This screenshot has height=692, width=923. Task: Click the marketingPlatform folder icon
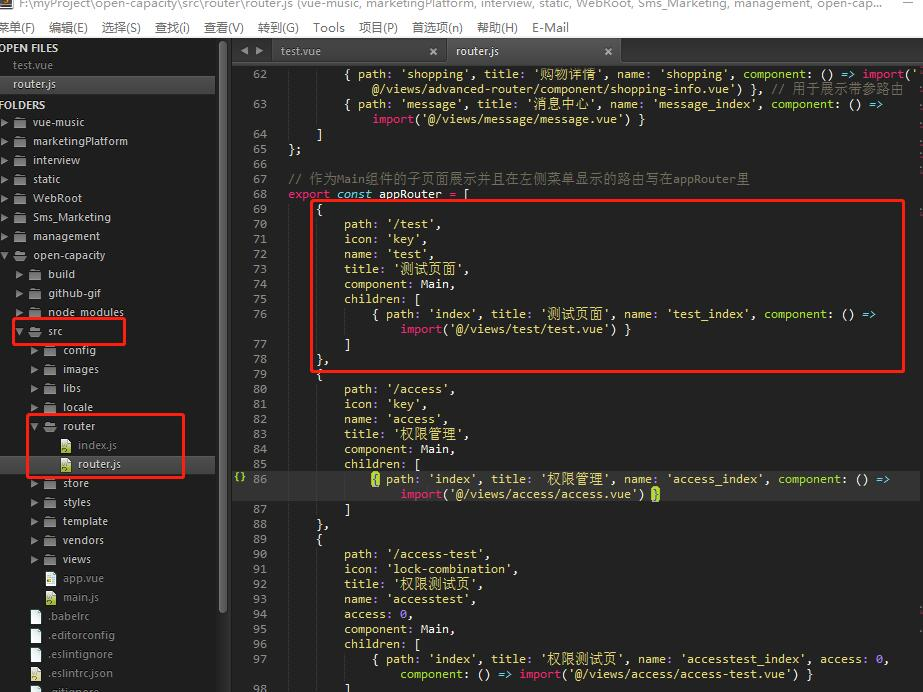point(21,141)
